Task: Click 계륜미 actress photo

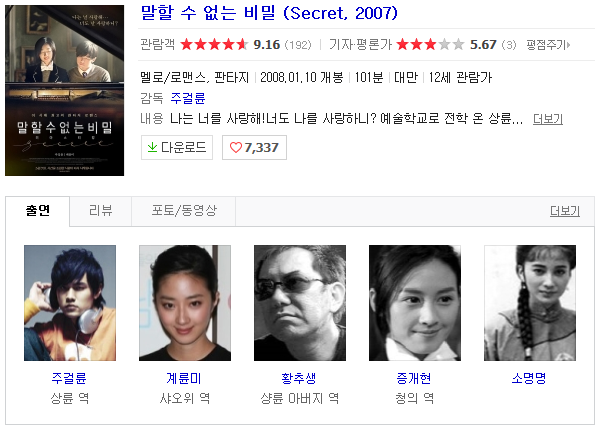Action: (x=185, y=303)
